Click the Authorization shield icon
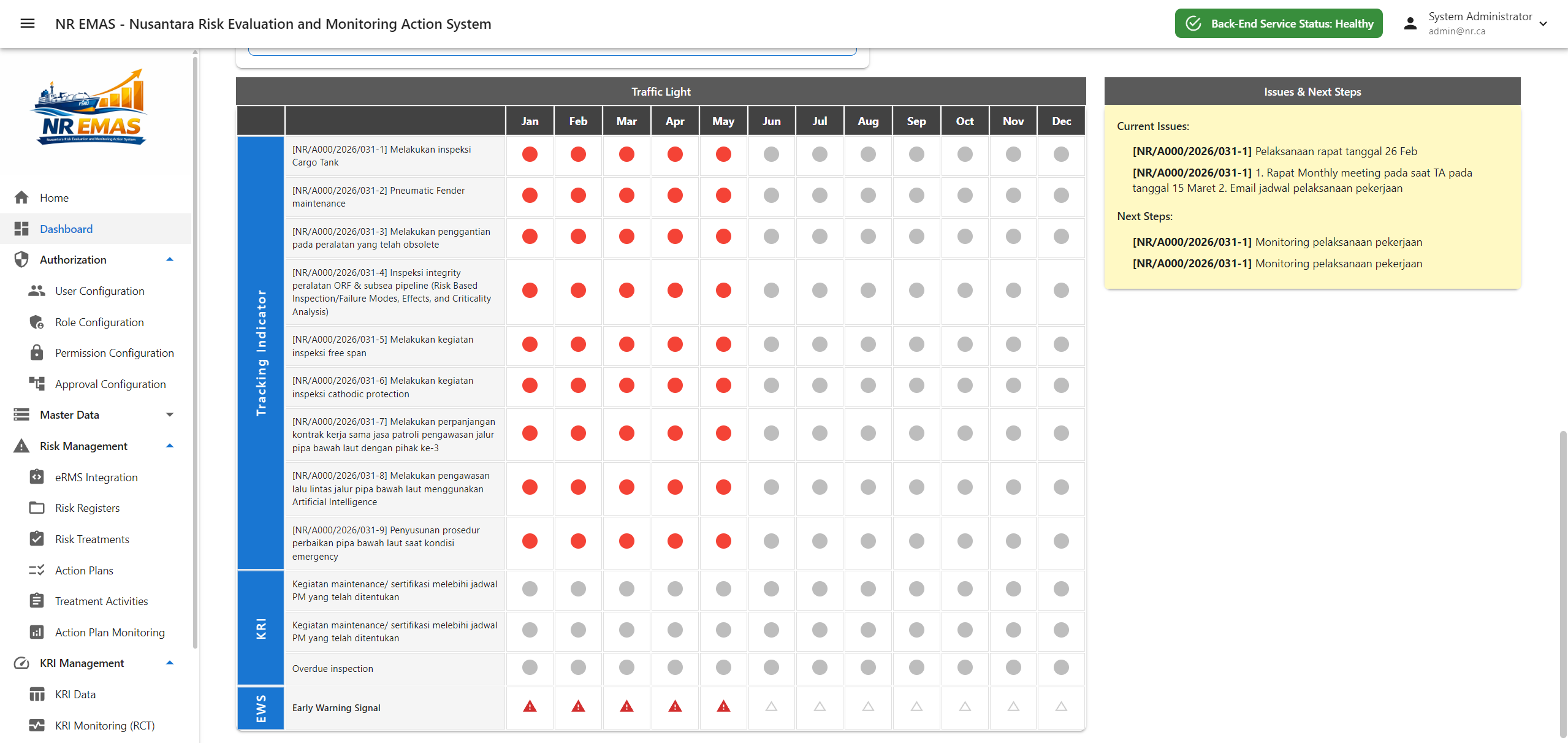The width and height of the screenshot is (1568, 743). [21, 259]
